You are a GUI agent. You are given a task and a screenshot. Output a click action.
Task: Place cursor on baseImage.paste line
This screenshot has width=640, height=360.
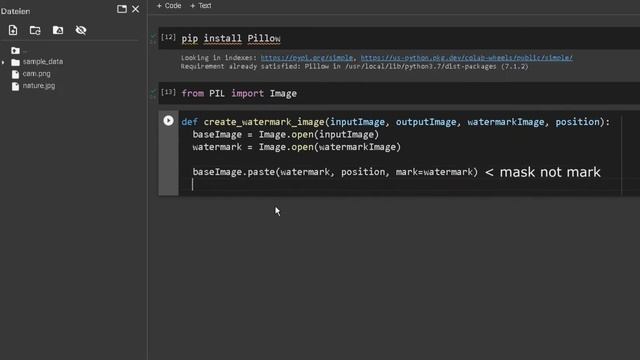pos(335,172)
